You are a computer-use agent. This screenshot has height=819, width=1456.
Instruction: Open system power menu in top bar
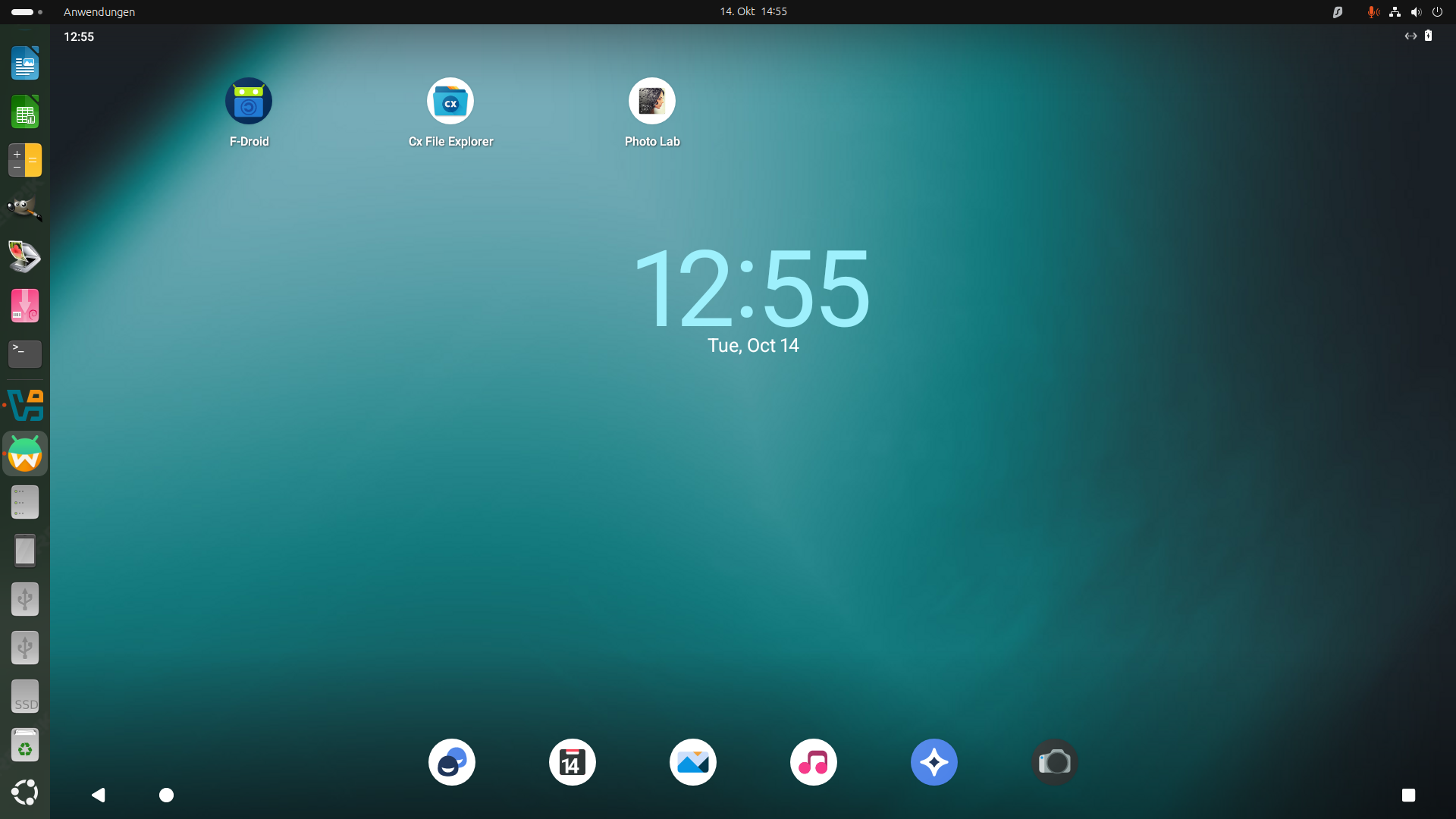click(x=1437, y=12)
